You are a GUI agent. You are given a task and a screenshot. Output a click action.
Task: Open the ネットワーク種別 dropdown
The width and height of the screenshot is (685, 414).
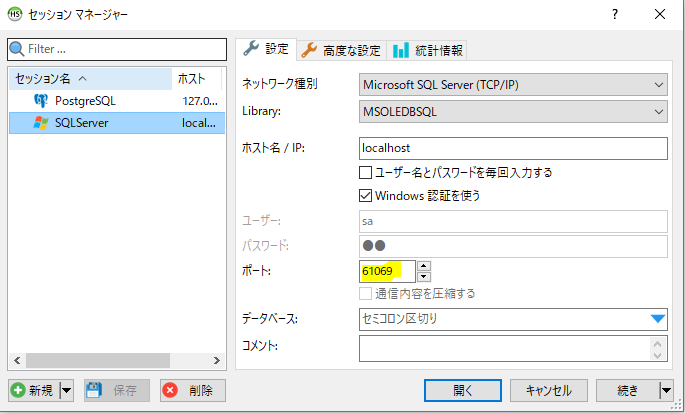tap(513, 85)
